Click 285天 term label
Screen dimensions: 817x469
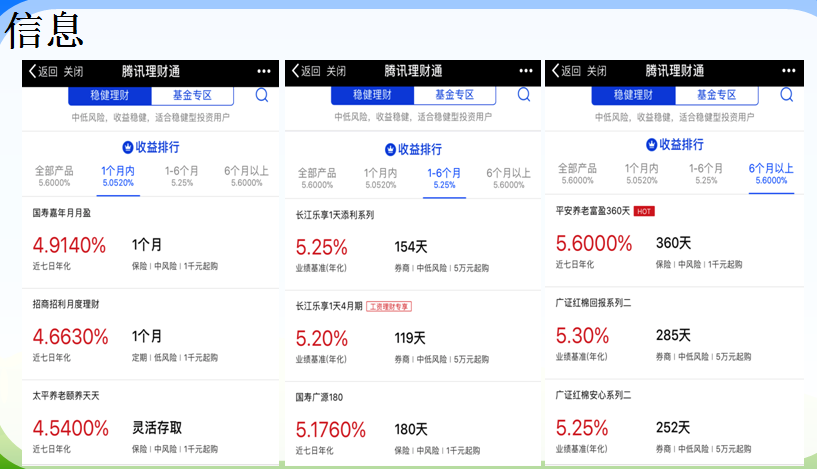click(673, 335)
